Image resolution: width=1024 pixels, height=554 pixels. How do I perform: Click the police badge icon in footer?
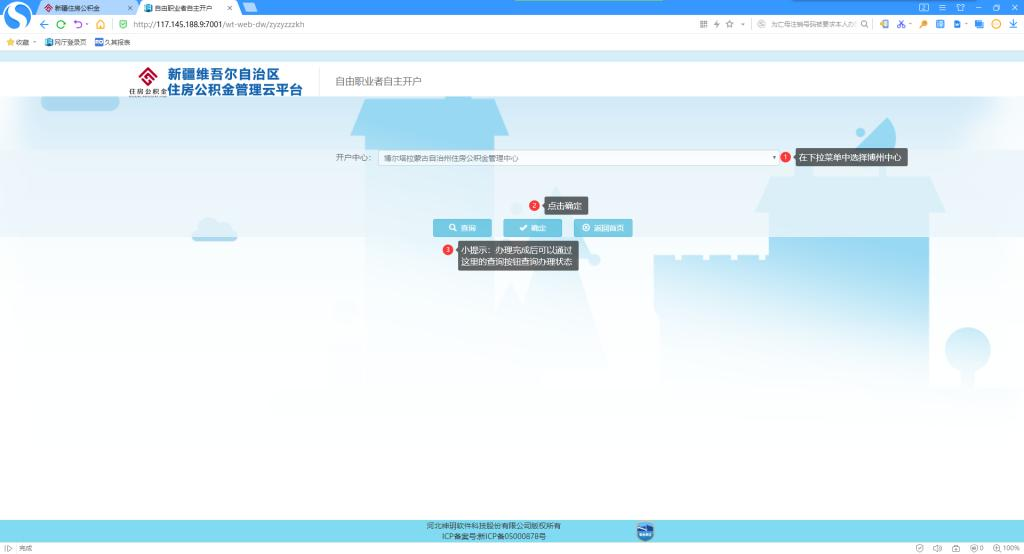click(645, 531)
